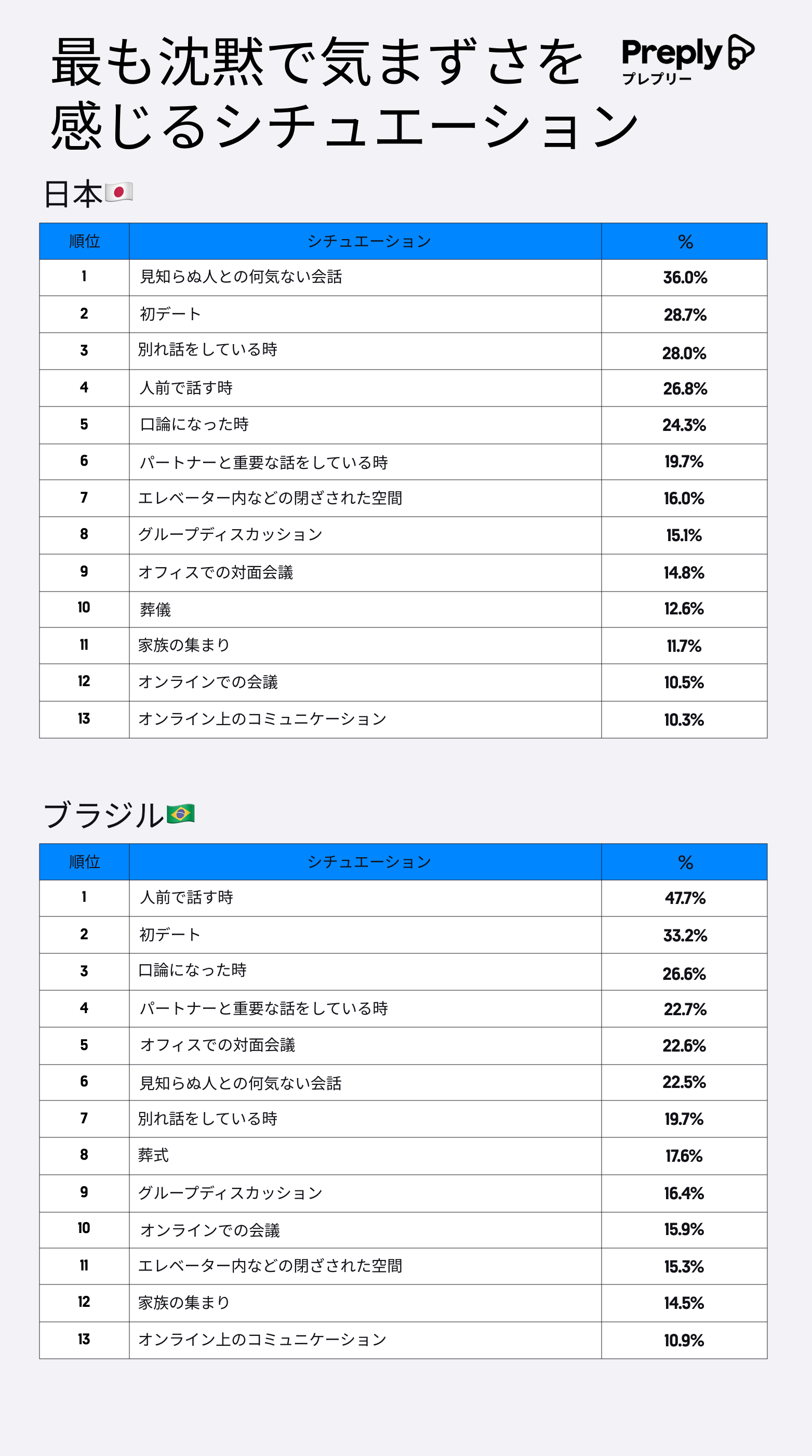Viewport: 812px width, 1456px height.
Task: Click the Japan flag icon
Action: point(118,192)
